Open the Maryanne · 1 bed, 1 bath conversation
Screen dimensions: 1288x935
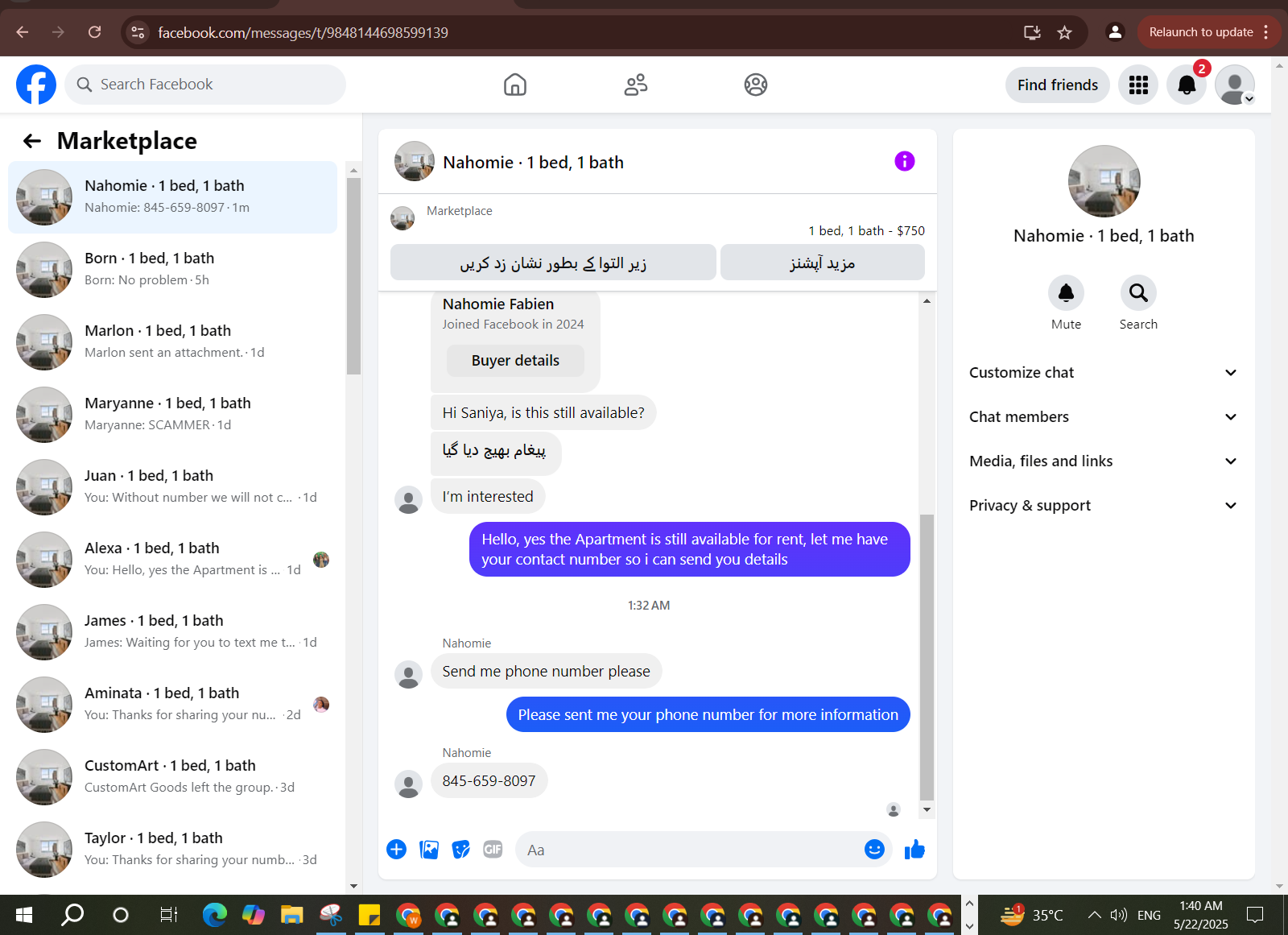[x=173, y=415]
